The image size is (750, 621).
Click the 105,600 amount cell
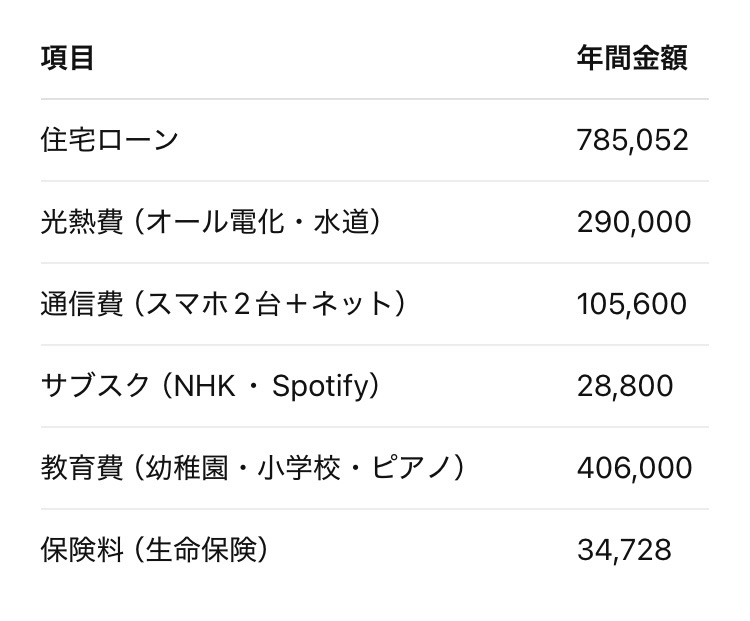pyautogui.click(x=631, y=303)
